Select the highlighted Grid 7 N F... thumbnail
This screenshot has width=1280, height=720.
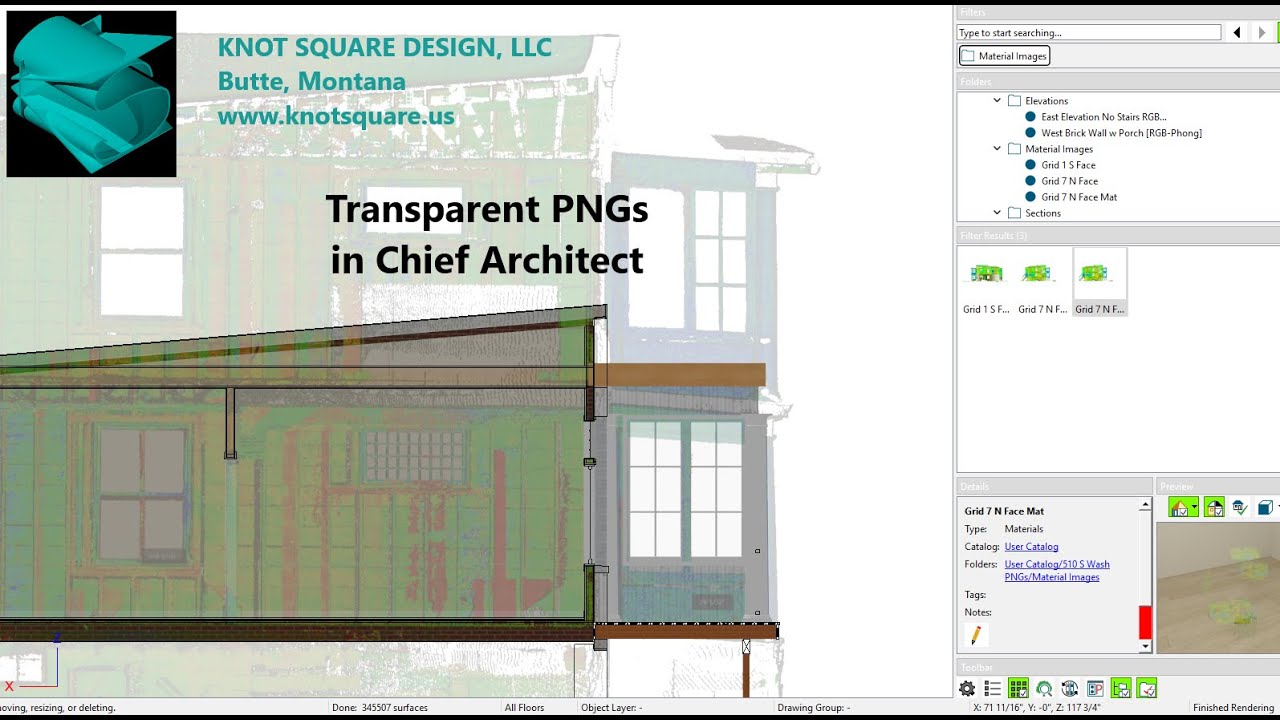[1099, 283]
